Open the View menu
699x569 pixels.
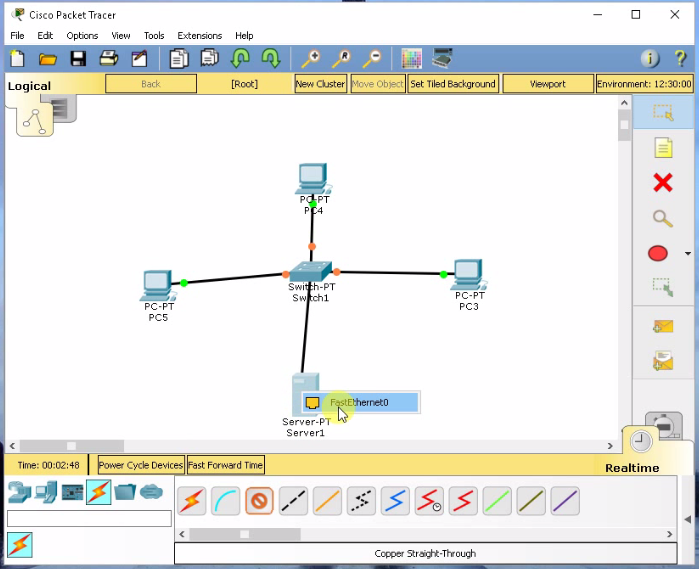click(x=121, y=36)
